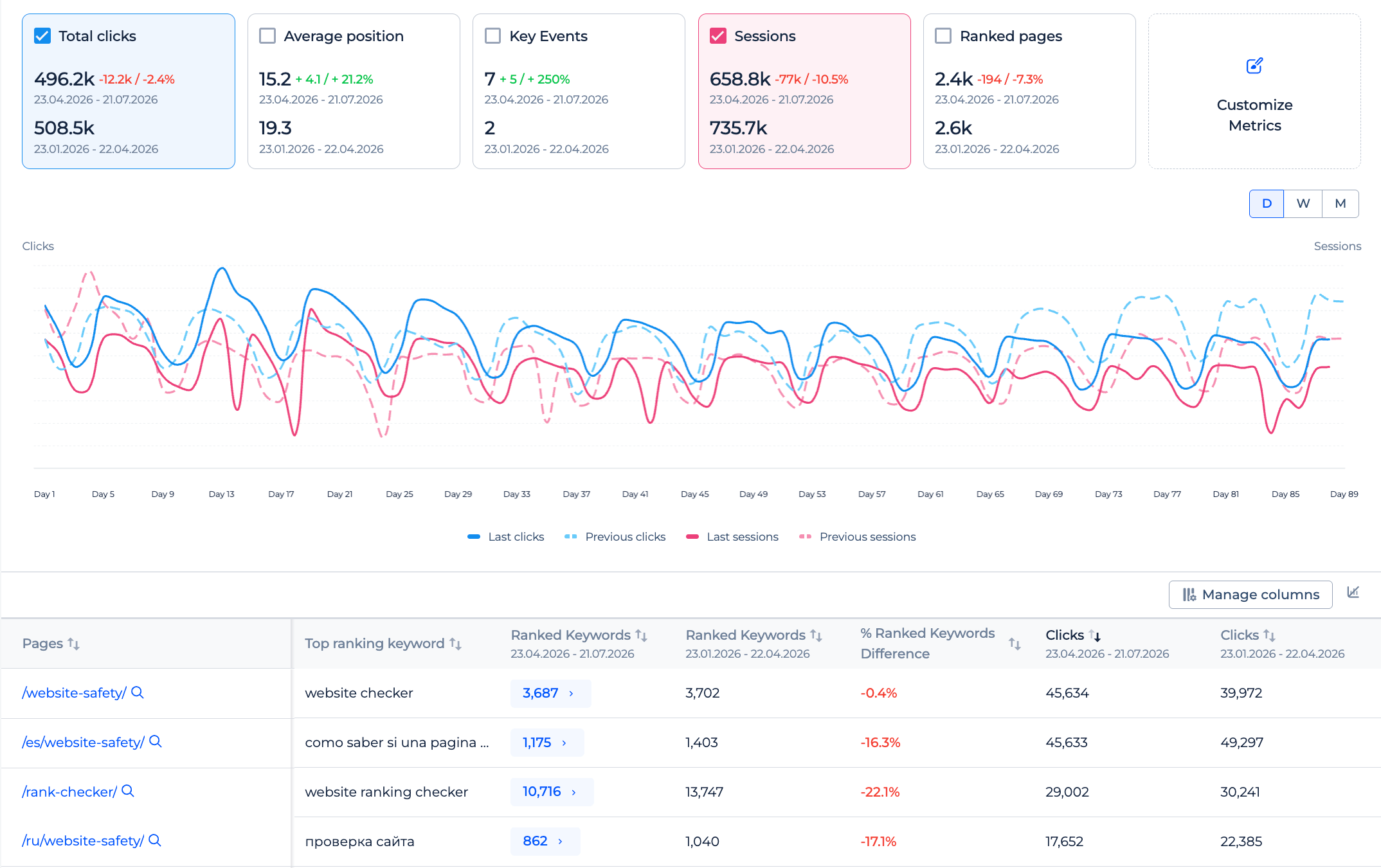The image size is (1381, 868).
Task: Expand the 3,687 ranked keywords chip
Action: [x=550, y=693]
